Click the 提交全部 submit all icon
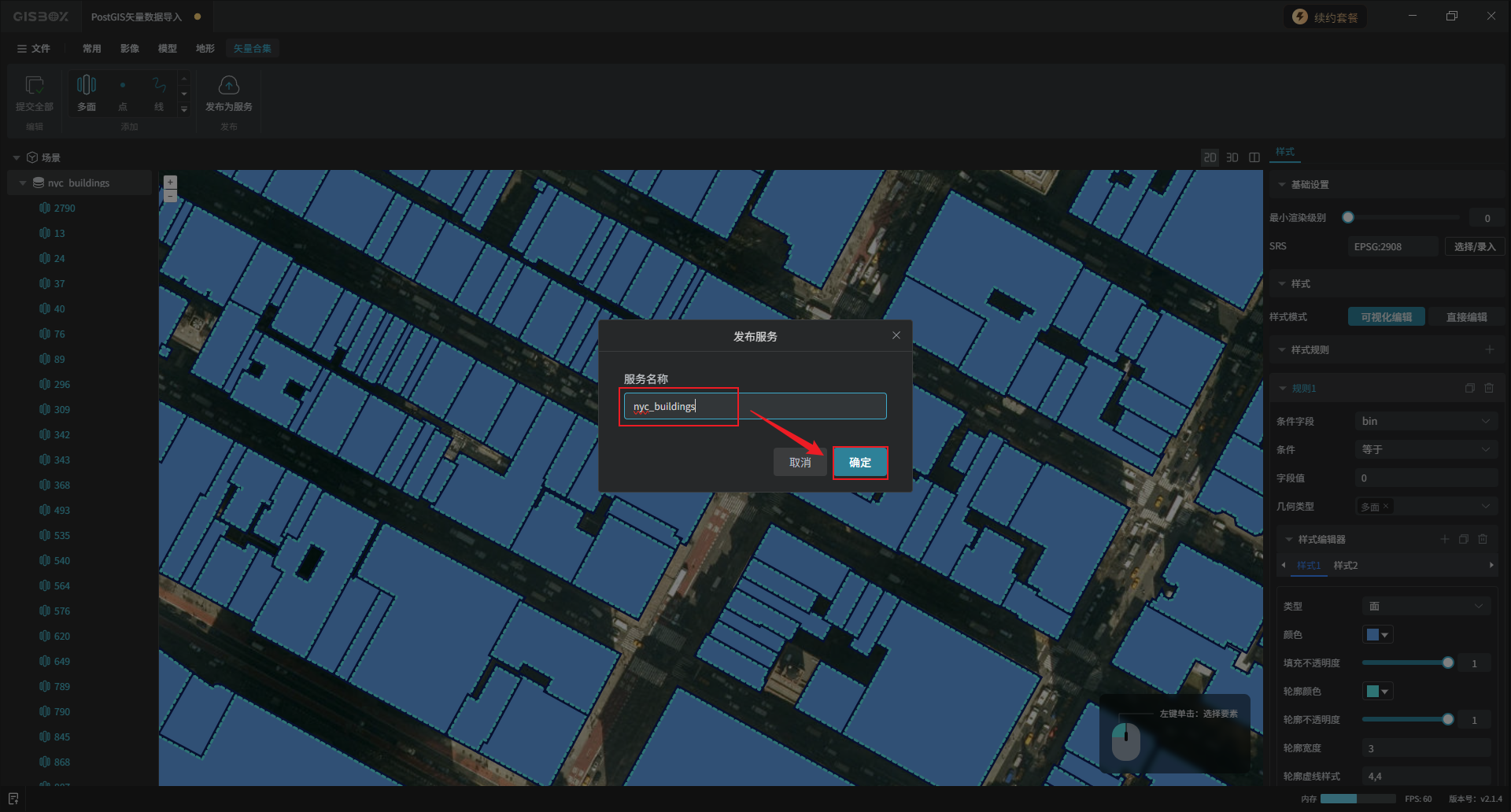 click(x=35, y=85)
